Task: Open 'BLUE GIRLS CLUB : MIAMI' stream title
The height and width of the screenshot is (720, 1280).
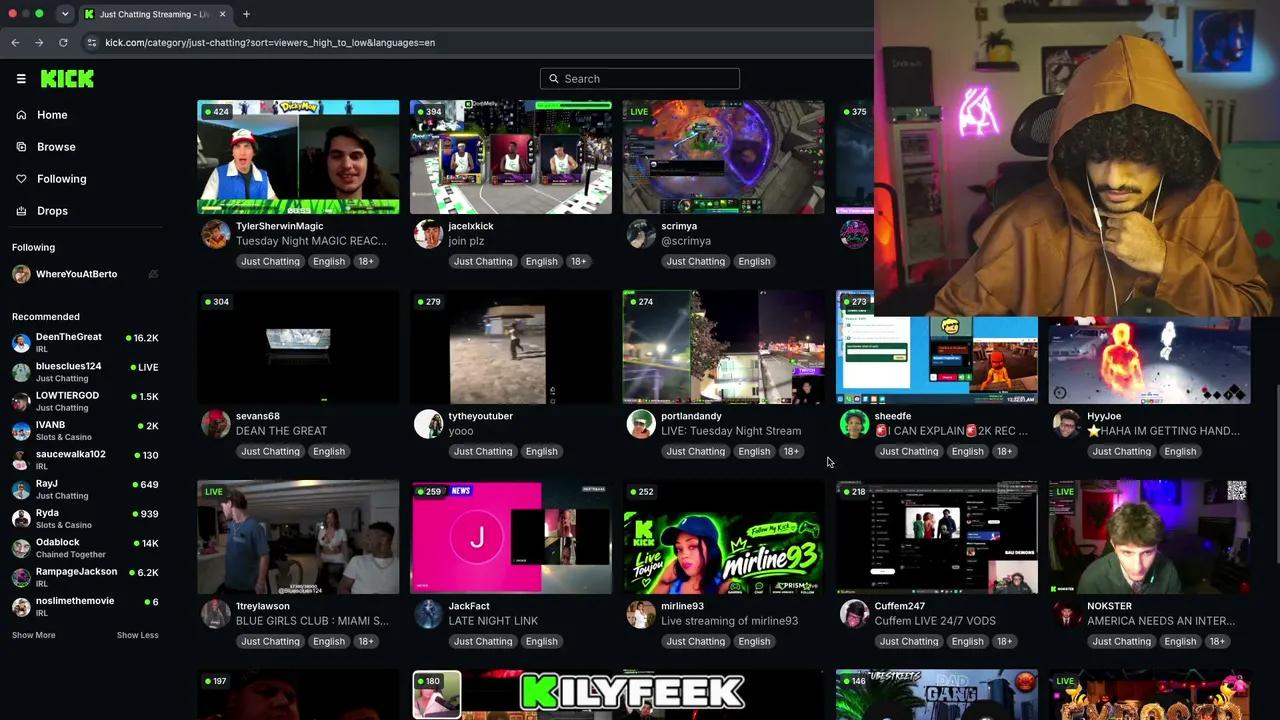Action: (312, 621)
